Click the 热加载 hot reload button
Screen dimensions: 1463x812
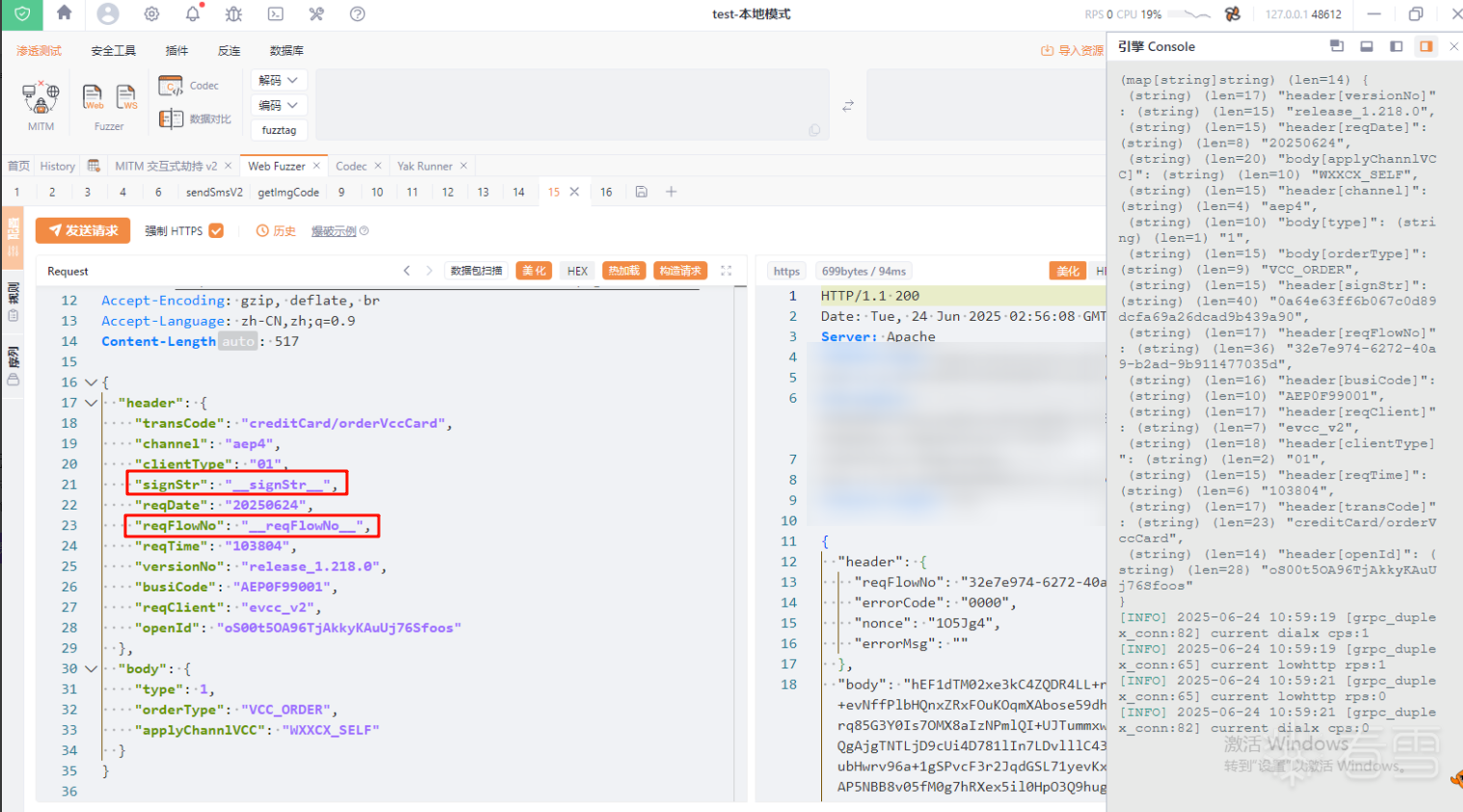click(x=624, y=271)
